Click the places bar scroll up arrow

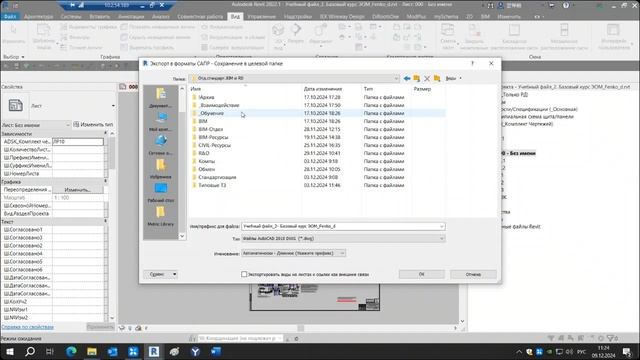(182, 89)
